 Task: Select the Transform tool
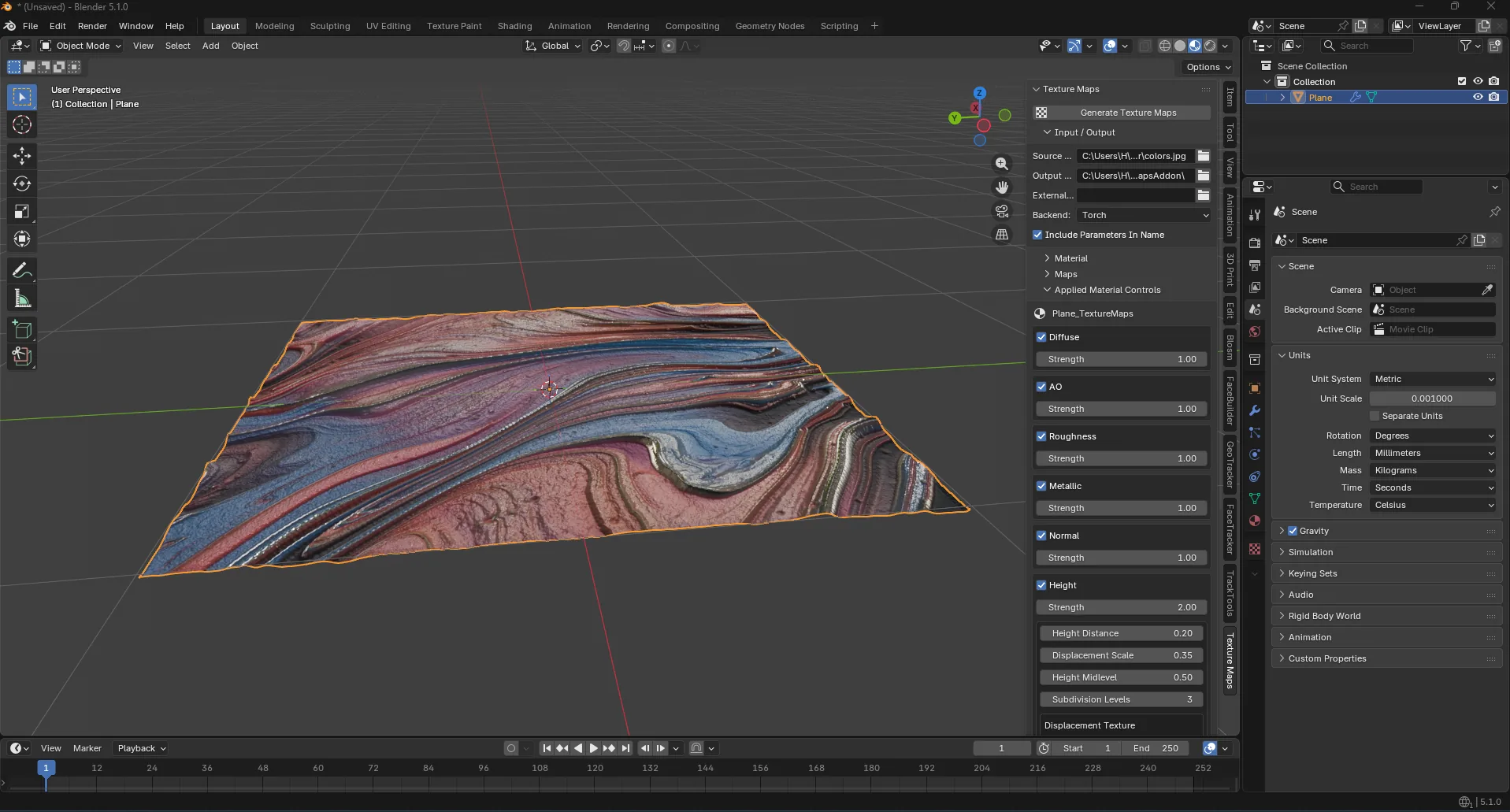click(22, 239)
